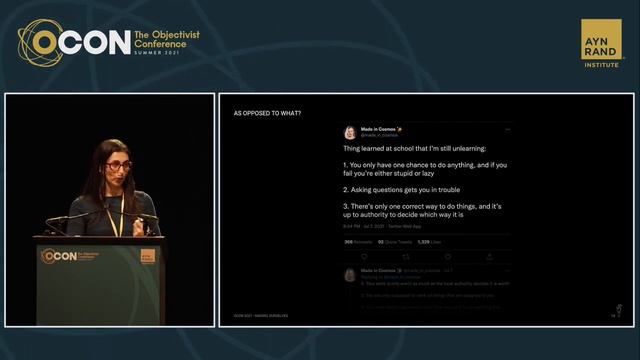Image resolution: width=640 pixels, height=360 pixels.
Task: Click the author display name at the top of the main tweet
Action: point(381,129)
